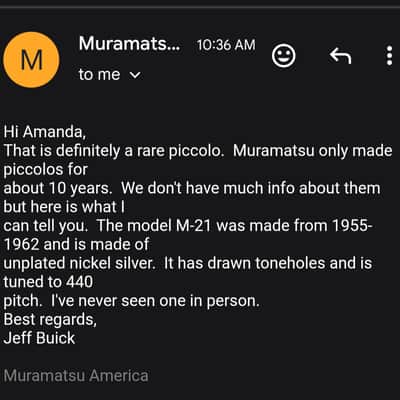Open the emoji reaction picker
Screen dimensions: 400x400
coord(284,56)
